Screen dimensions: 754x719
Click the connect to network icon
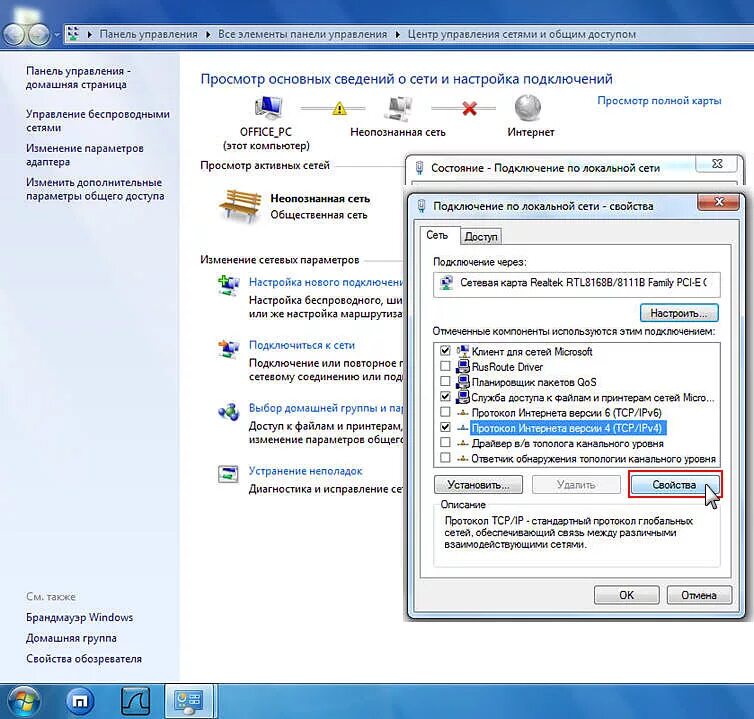(228, 348)
